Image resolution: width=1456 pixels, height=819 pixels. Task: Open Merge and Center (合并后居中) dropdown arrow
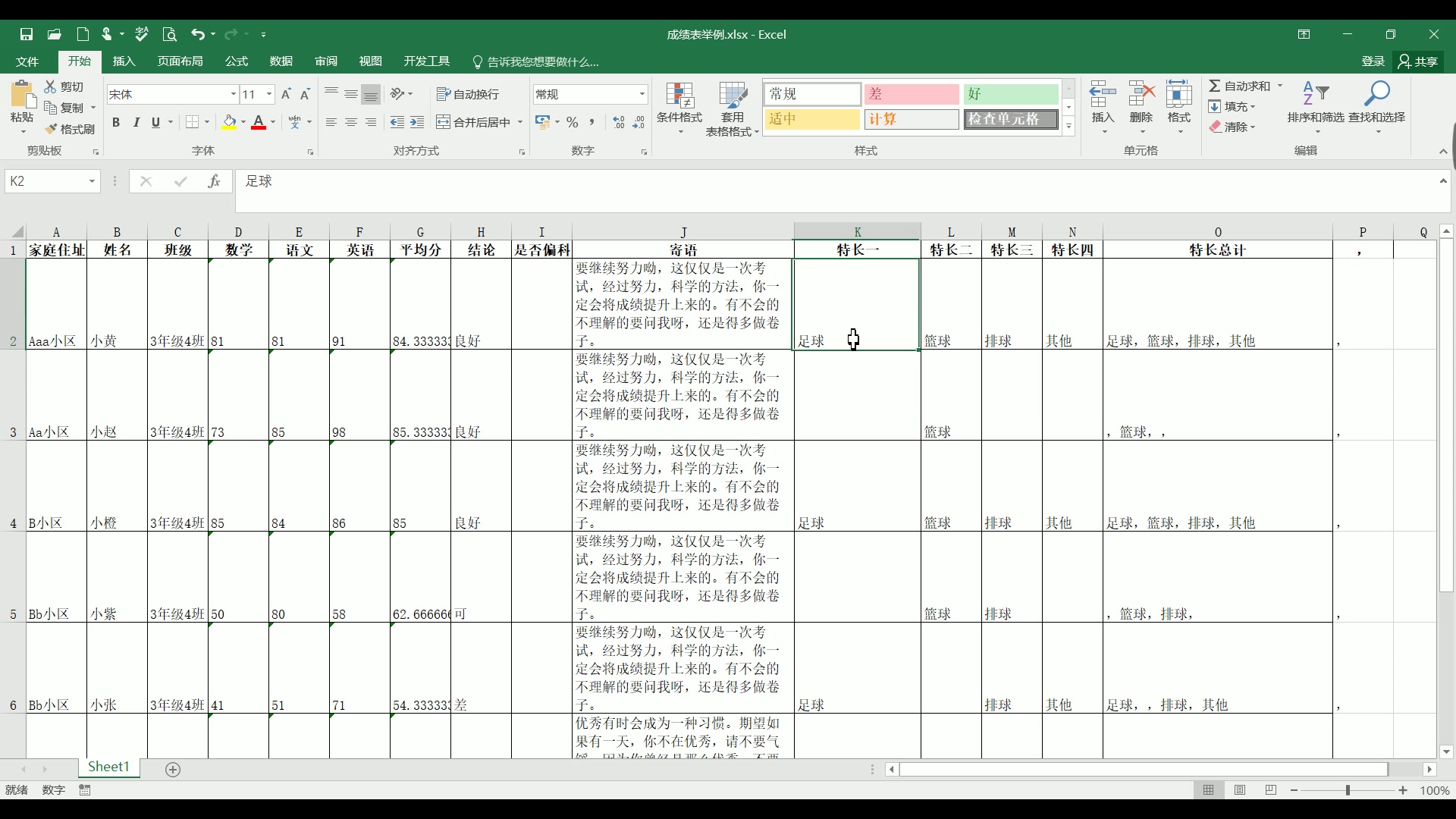point(520,122)
